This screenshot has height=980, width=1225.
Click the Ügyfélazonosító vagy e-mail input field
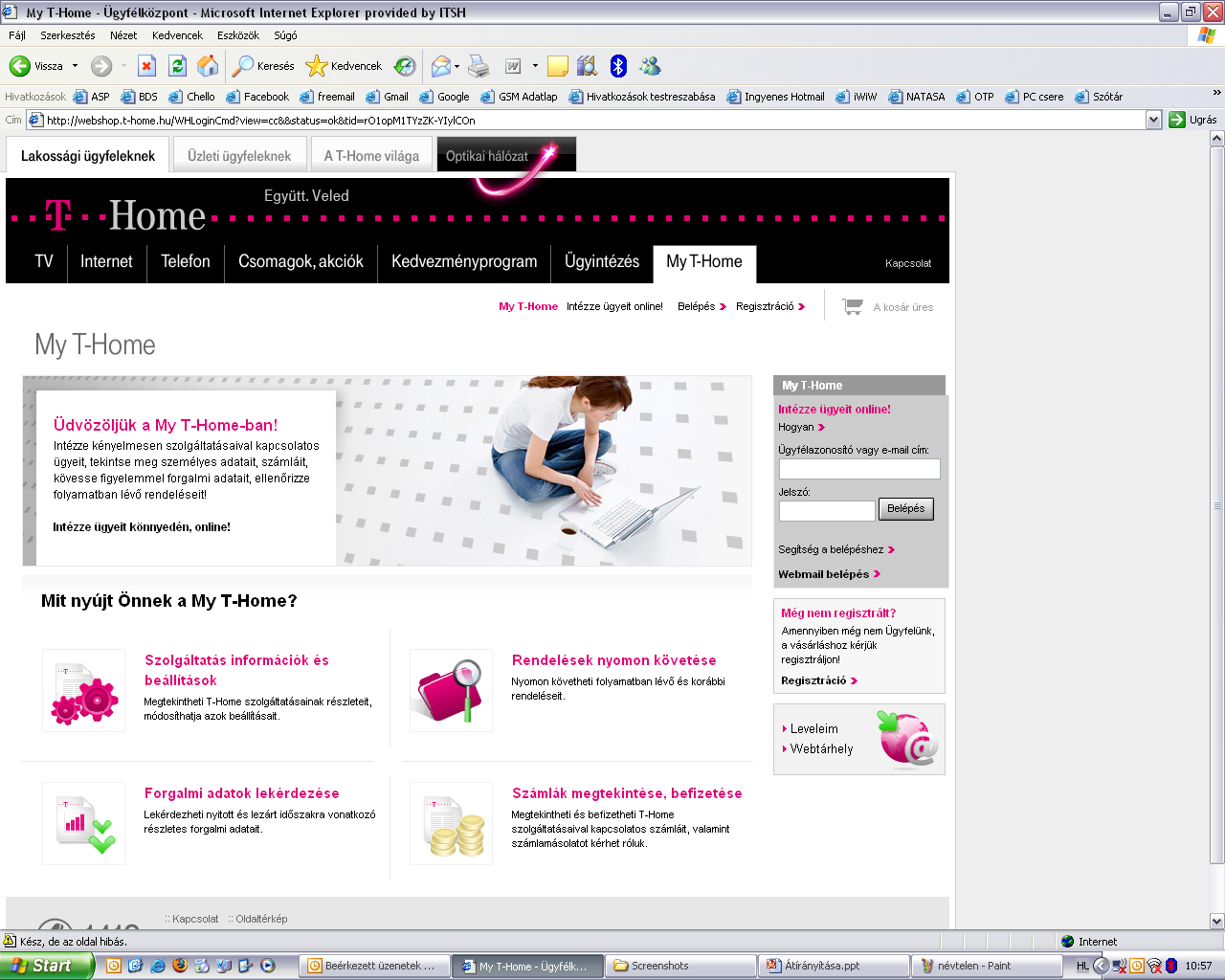859,469
